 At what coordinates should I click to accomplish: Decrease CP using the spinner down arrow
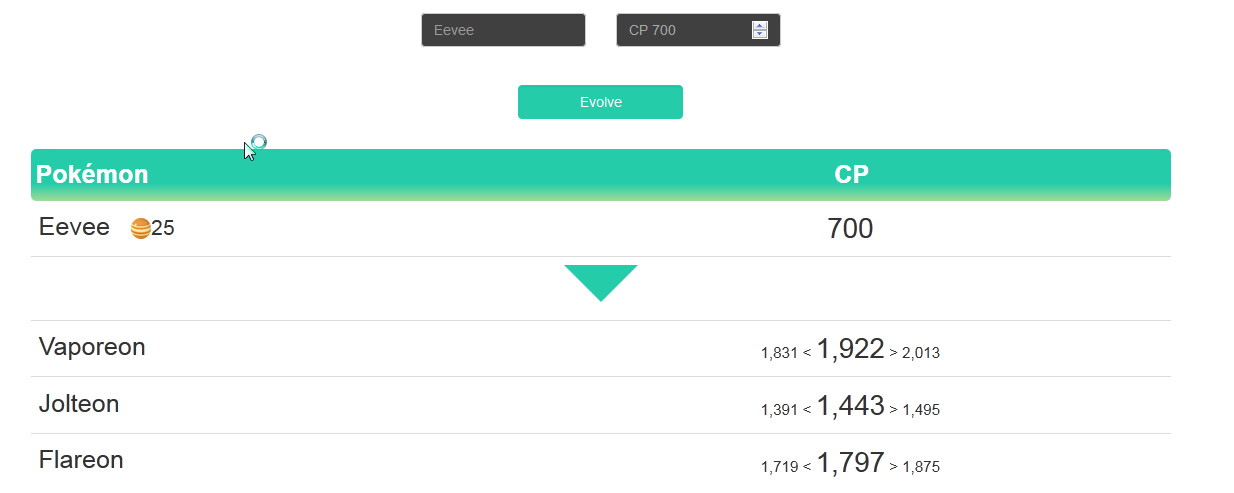pos(760,34)
